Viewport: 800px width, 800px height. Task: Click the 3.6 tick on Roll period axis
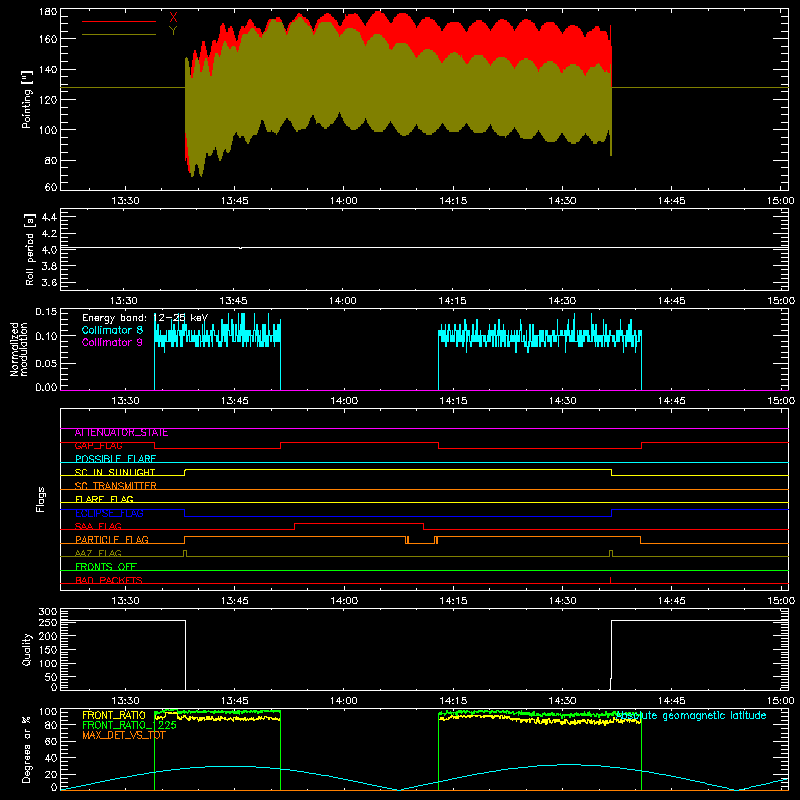(49, 283)
